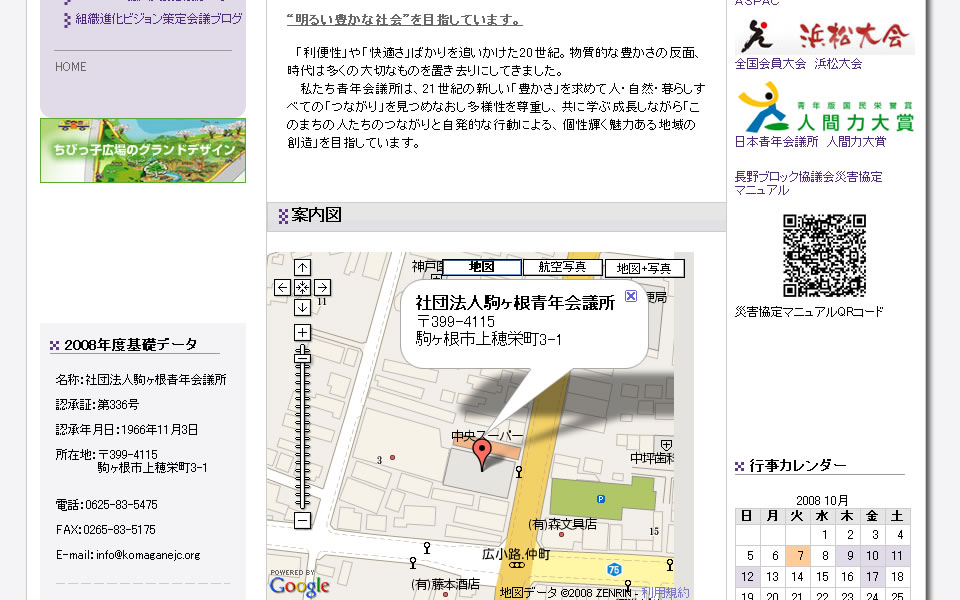960x600 pixels.
Task: Click the (有)森文具店 label on map
Action: tap(562, 524)
